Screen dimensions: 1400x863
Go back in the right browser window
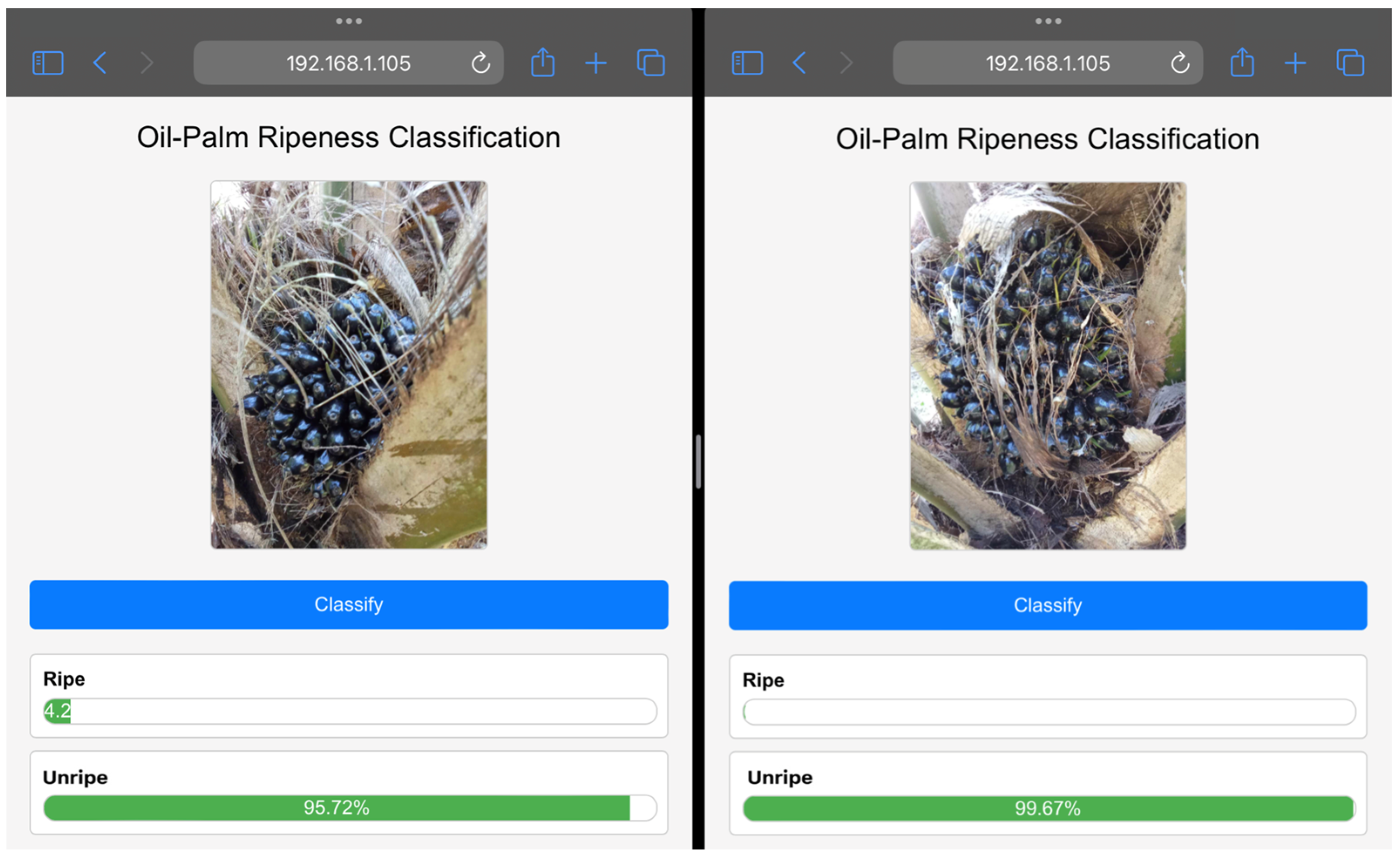[x=800, y=63]
